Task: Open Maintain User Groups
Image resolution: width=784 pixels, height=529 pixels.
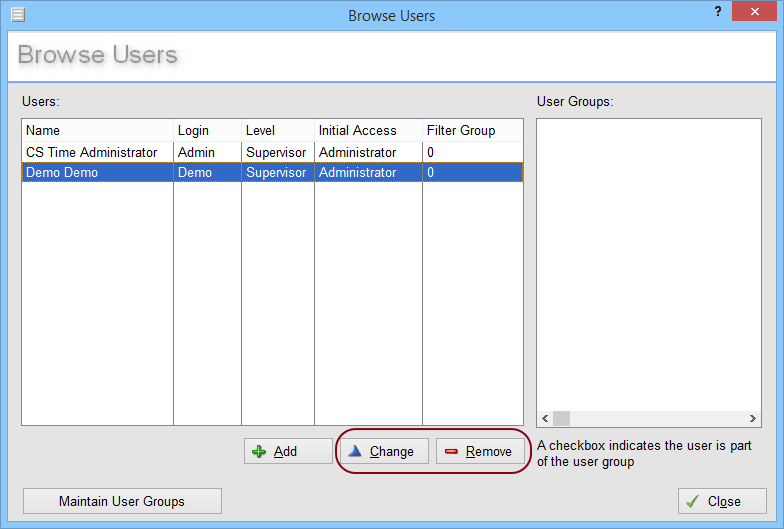Action: [122, 501]
